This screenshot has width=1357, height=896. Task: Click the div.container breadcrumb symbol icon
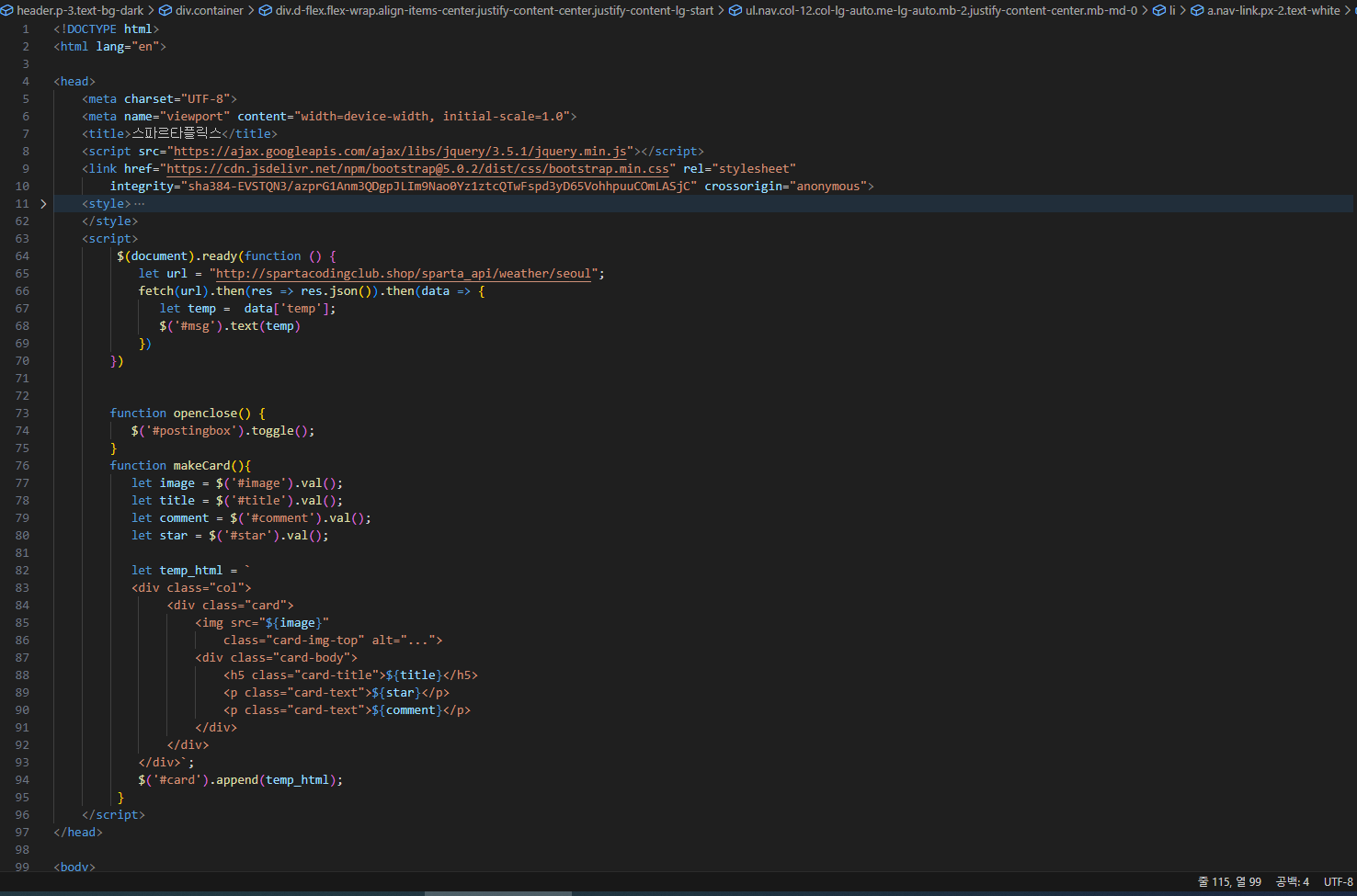(165, 11)
